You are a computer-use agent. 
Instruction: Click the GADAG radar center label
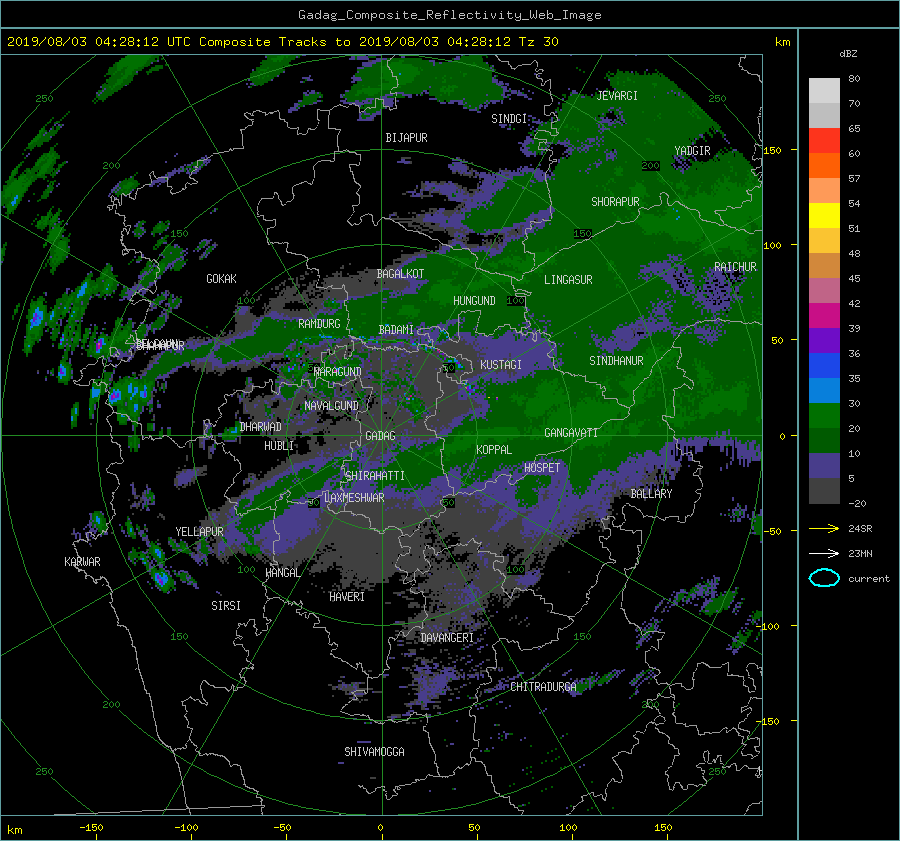click(380, 436)
